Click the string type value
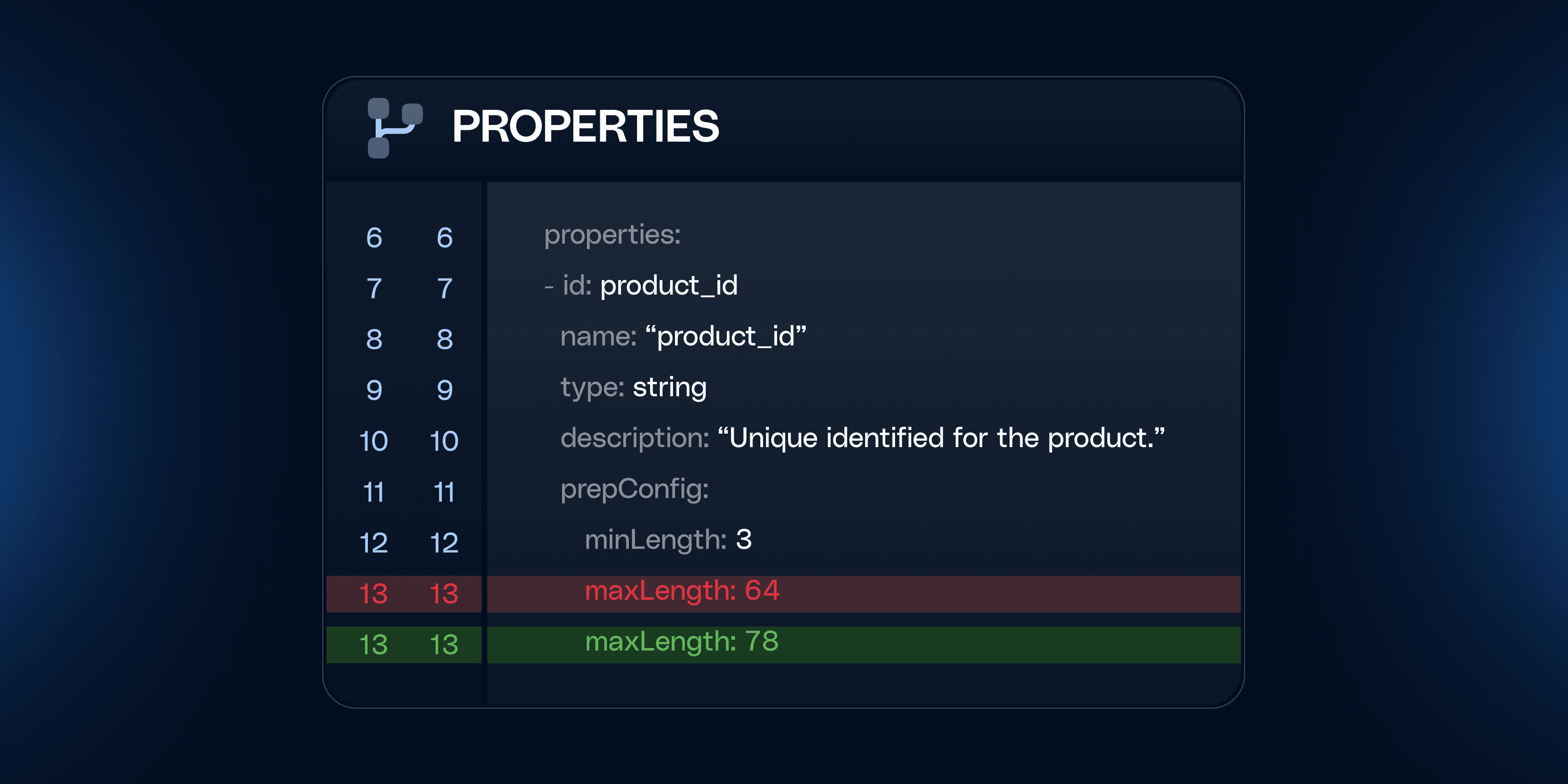Viewport: 1568px width, 784px height. pos(670,388)
